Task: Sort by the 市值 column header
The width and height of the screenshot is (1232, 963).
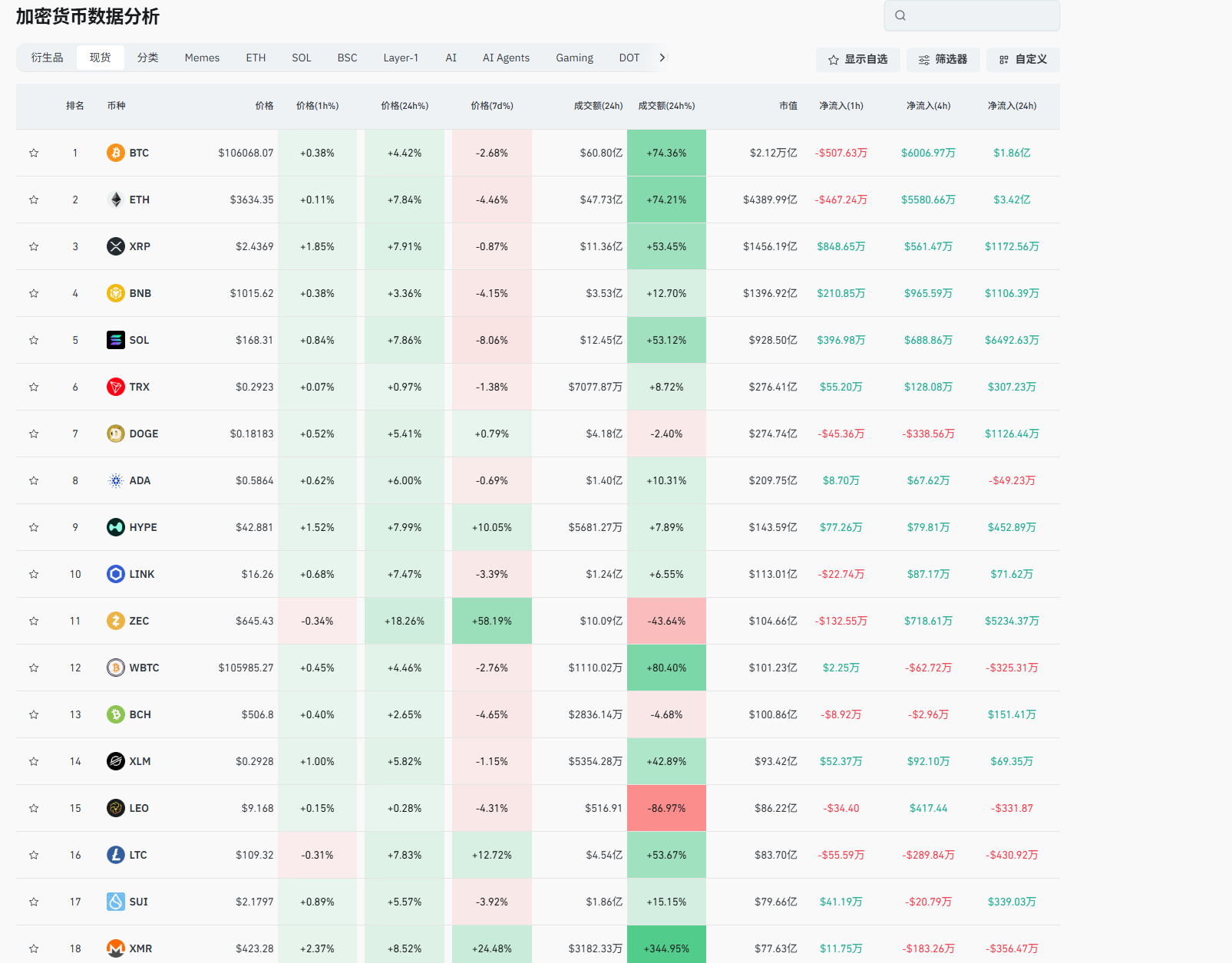Action: coord(788,106)
